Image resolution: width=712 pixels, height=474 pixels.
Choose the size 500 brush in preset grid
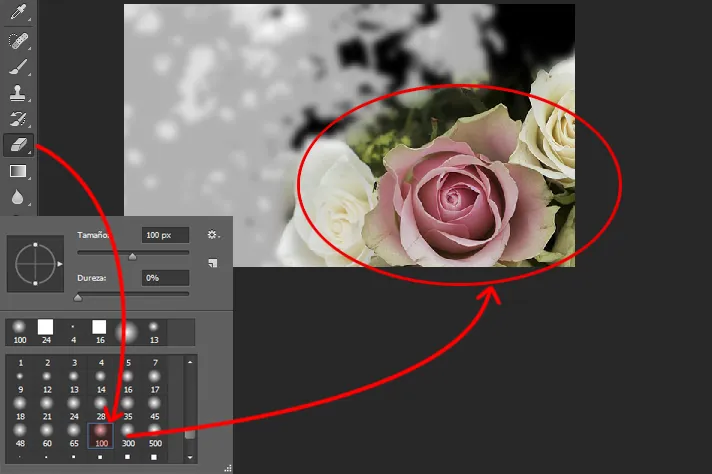[155, 436]
